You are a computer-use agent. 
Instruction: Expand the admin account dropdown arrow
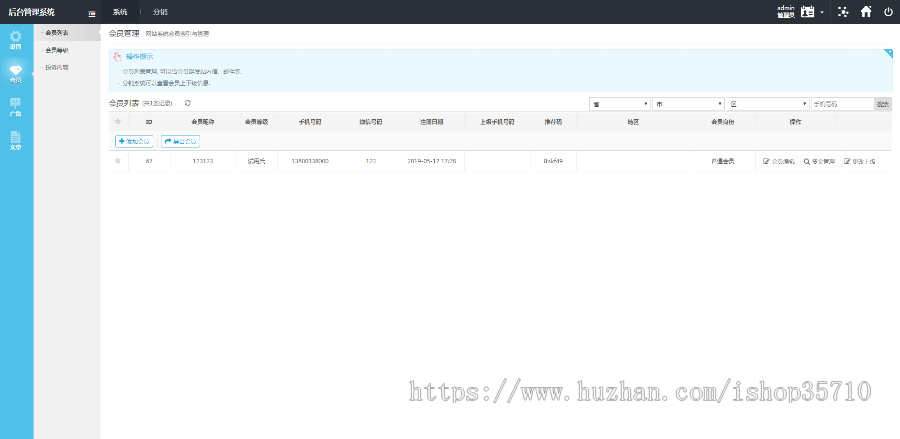[x=823, y=13]
